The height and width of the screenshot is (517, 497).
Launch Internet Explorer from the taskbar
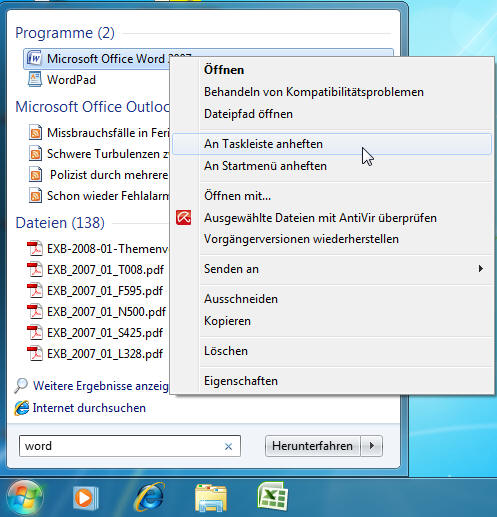[149, 497]
